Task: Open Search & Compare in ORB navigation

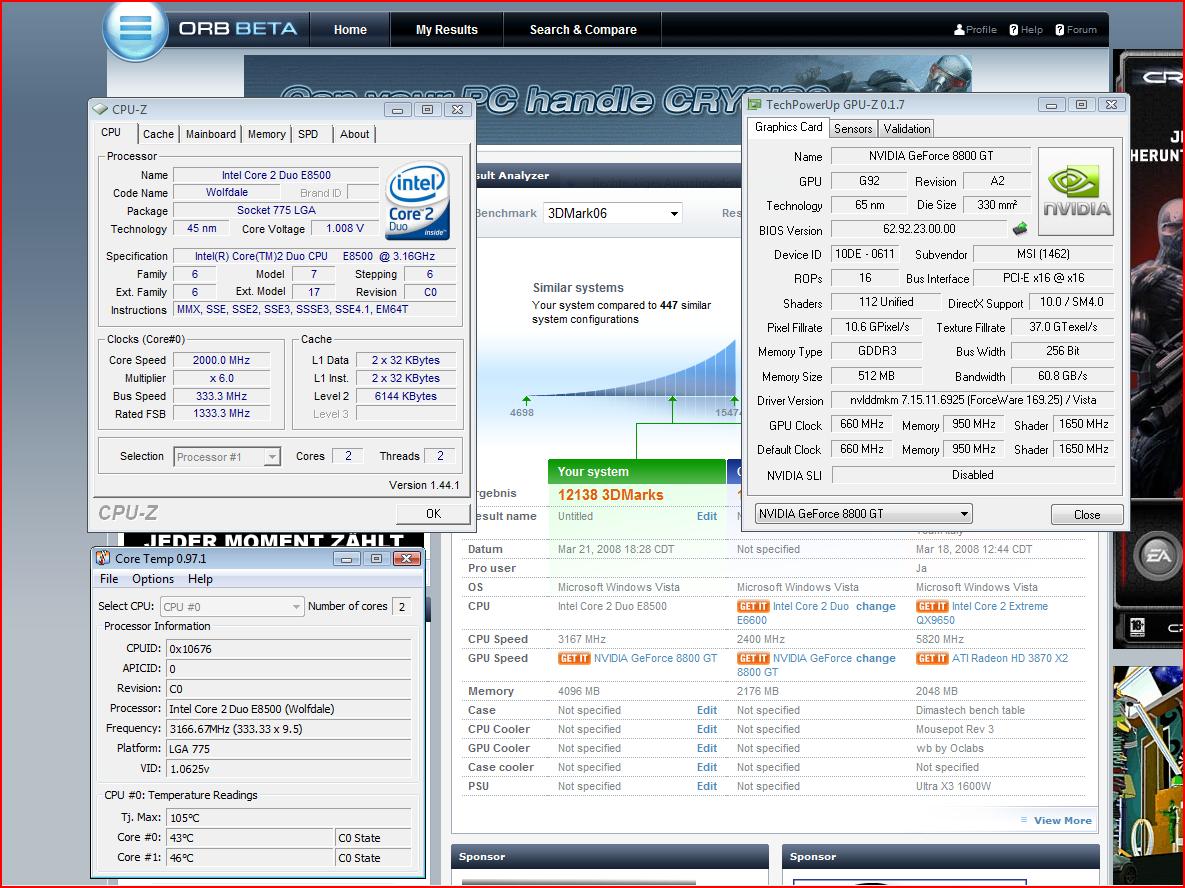Action: [583, 29]
